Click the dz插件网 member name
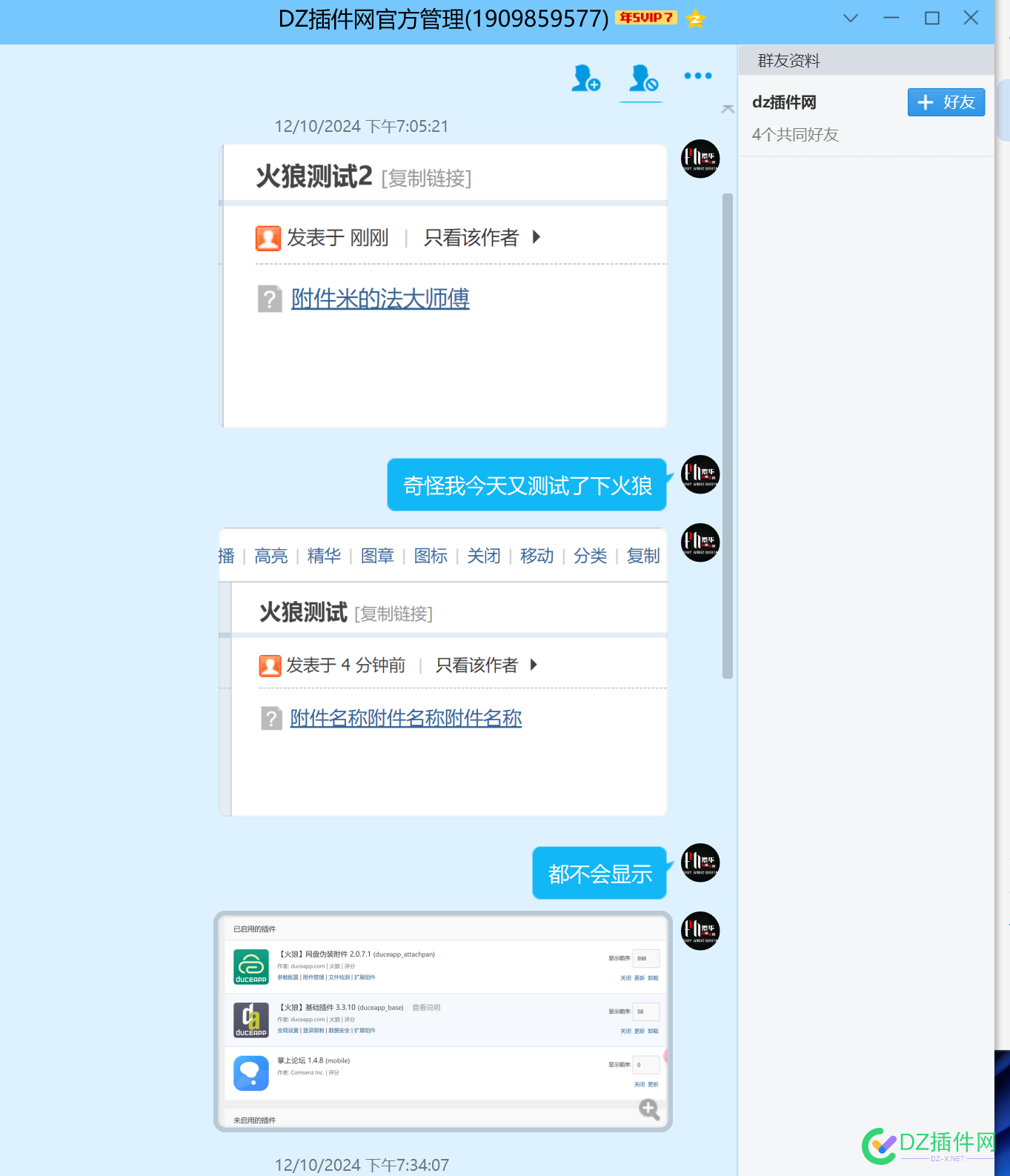 784,102
